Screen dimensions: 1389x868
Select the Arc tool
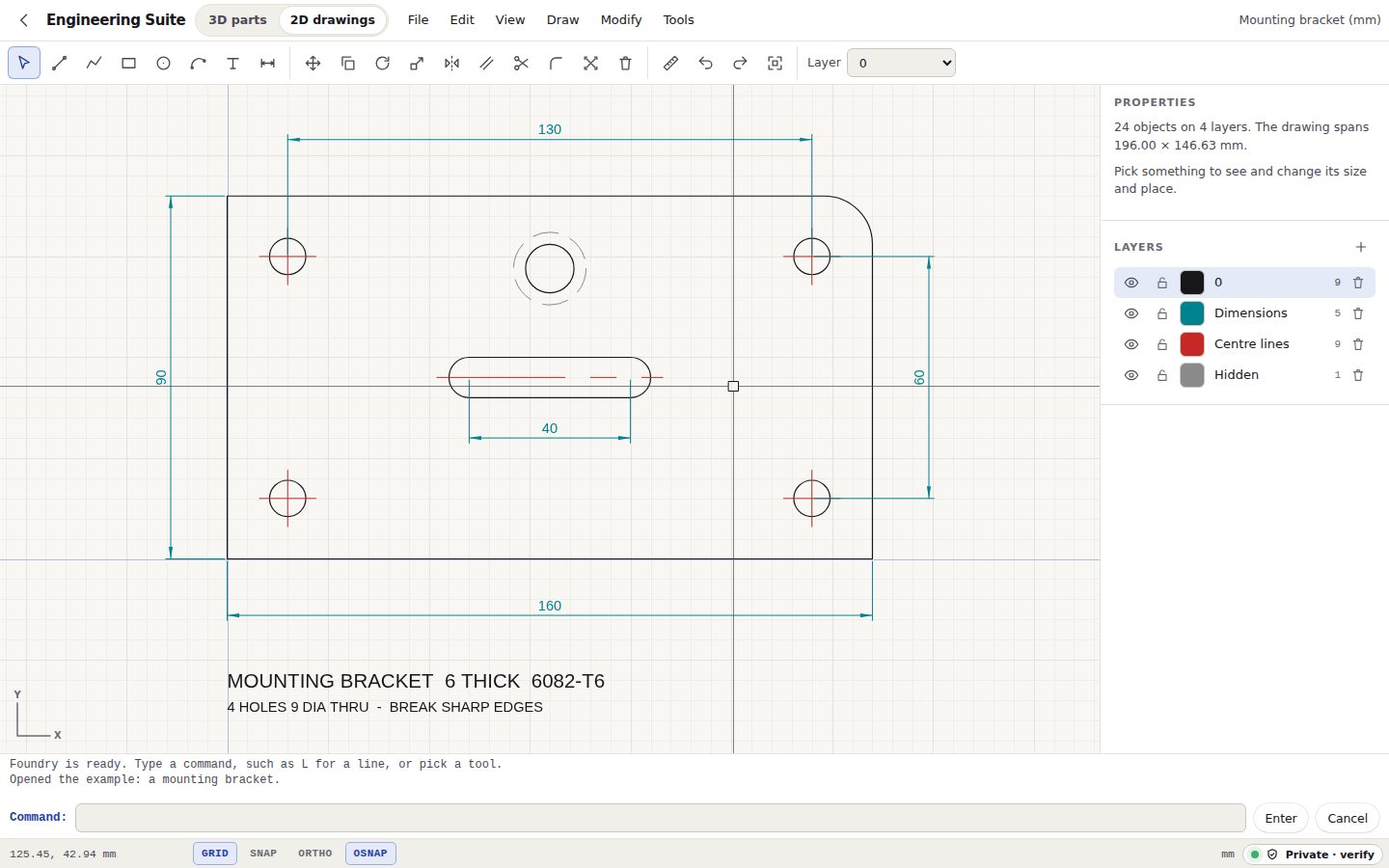(x=198, y=63)
